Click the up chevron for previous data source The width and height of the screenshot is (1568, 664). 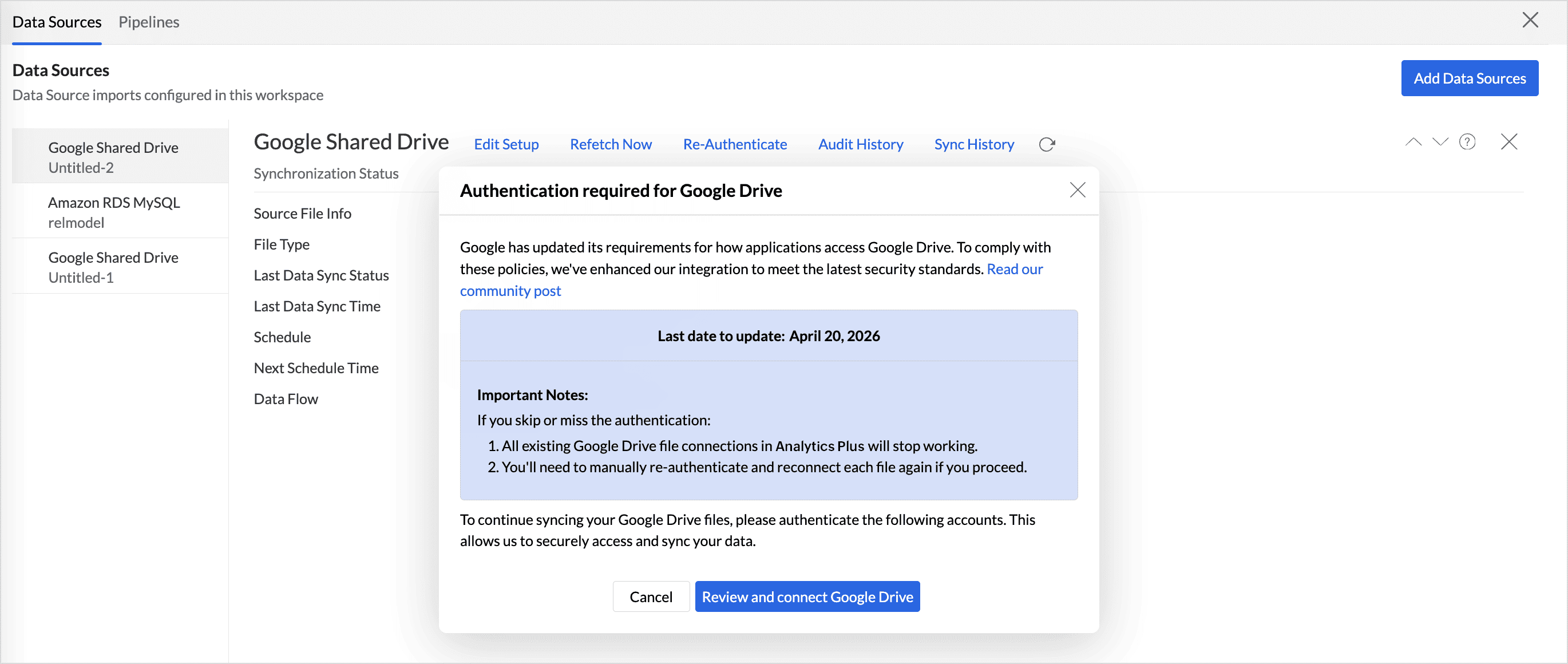click(1413, 143)
